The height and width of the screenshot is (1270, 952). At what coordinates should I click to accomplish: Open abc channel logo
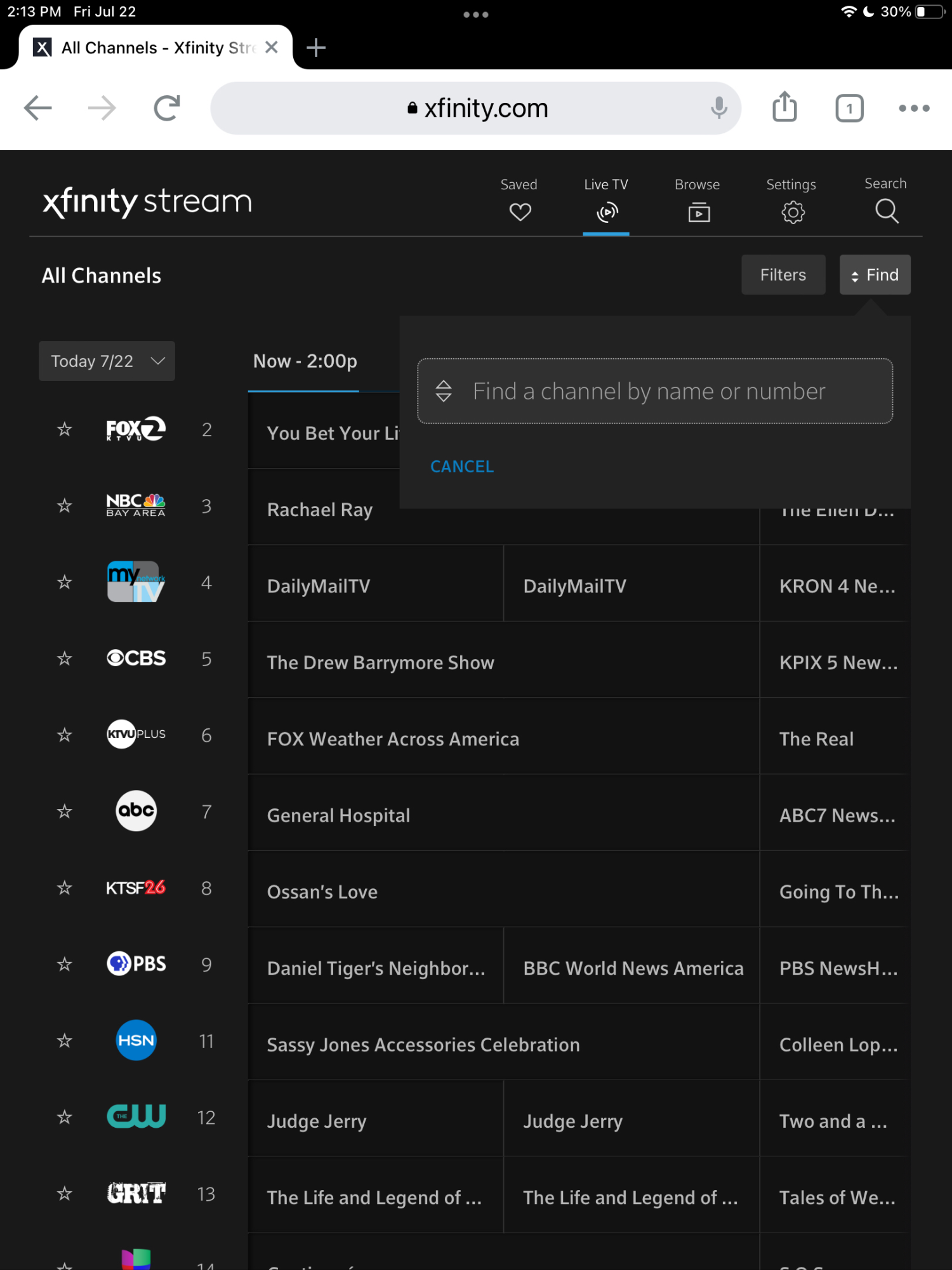coord(136,811)
